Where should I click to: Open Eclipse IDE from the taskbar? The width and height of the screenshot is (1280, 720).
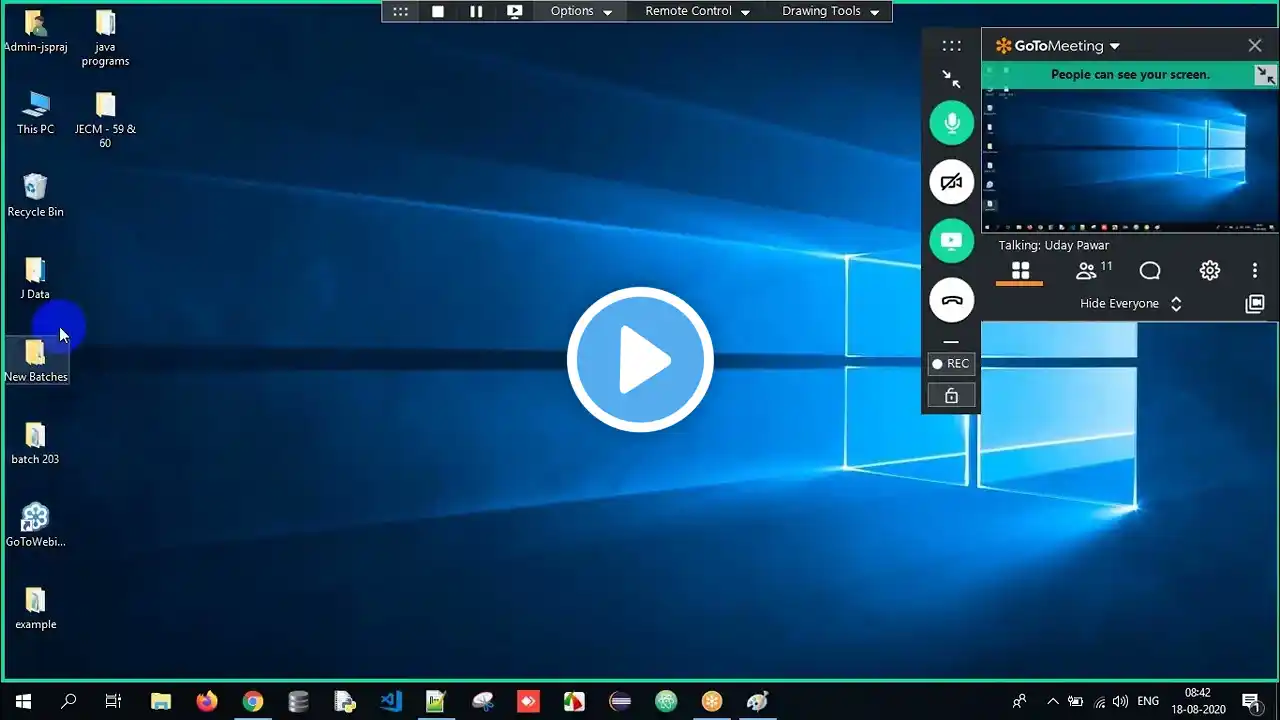(620, 702)
